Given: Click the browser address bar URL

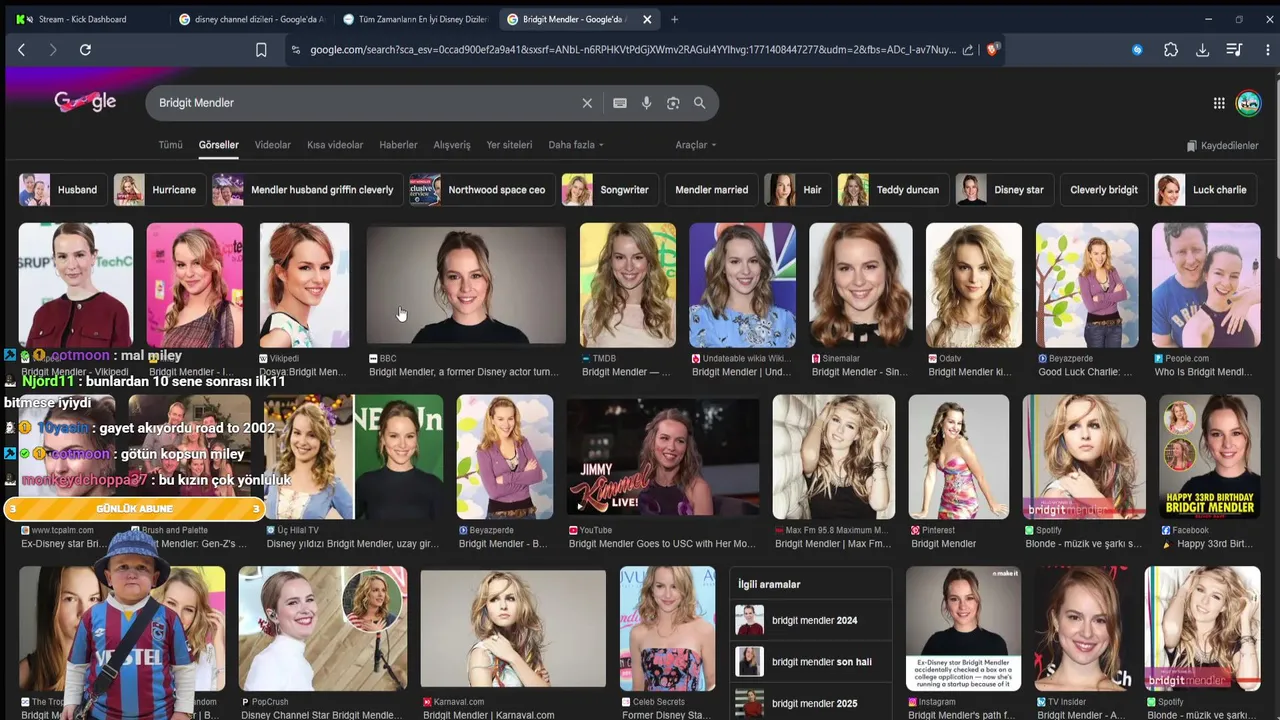Looking at the screenshot, I should pyautogui.click(x=632, y=50).
